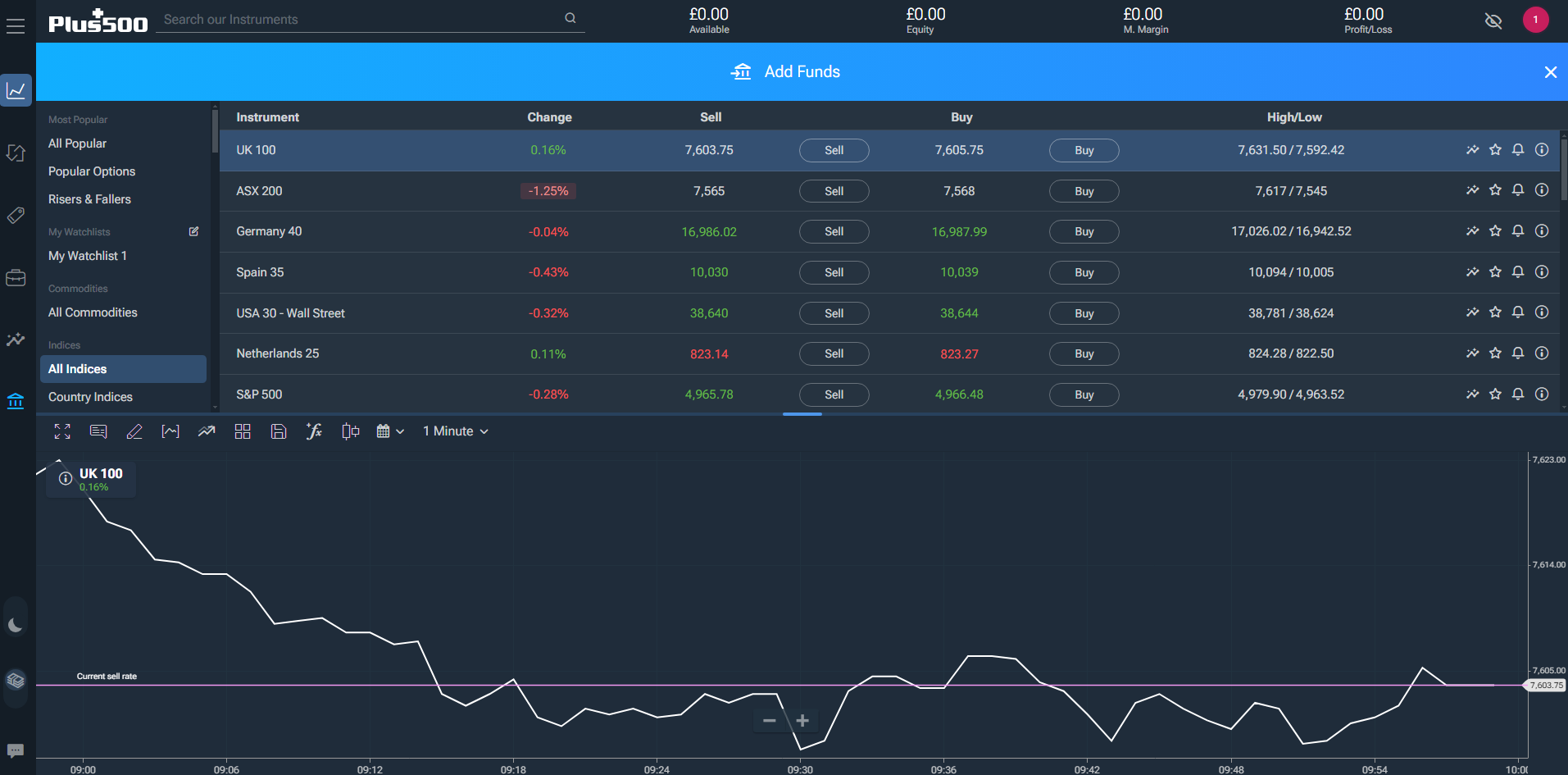Expand the calendar date range dropdown

pyautogui.click(x=390, y=431)
